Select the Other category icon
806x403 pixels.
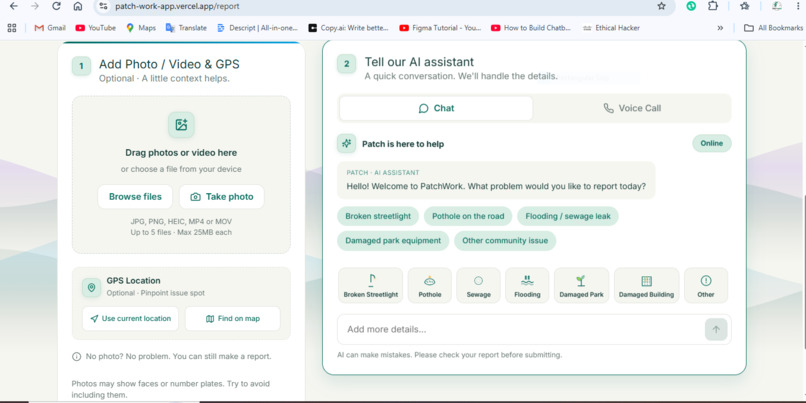pyautogui.click(x=706, y=285)
